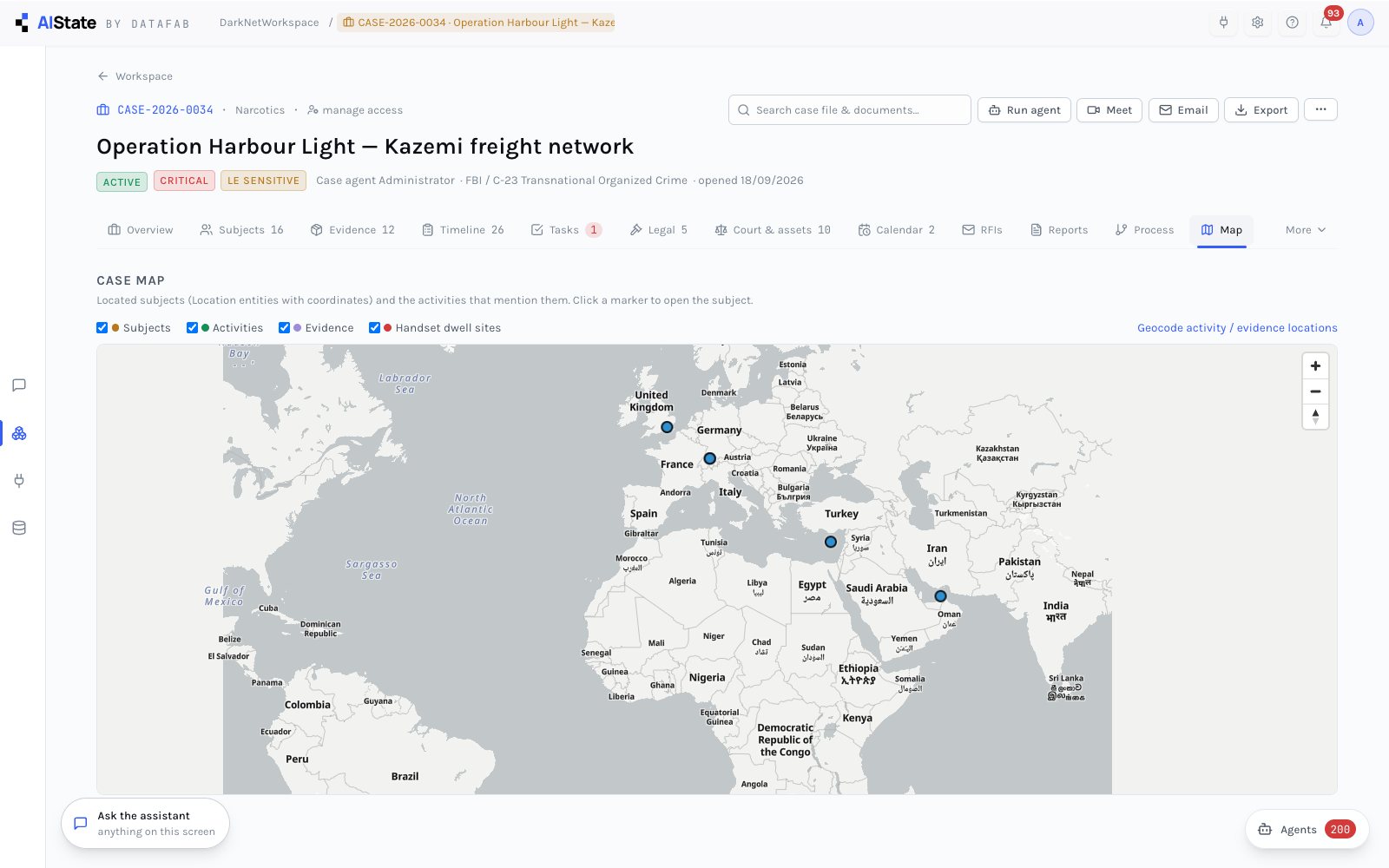This screenshot has height=868, width=1389.
Task: Click the AIState logo
Action: (x=56, y=23)
